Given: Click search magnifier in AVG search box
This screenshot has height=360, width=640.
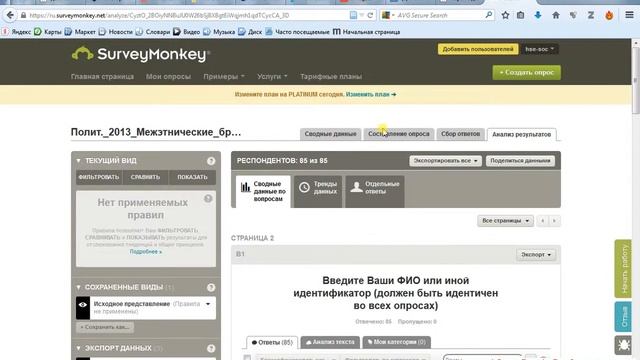Looking at the screenshot, I should pos(489,16).
